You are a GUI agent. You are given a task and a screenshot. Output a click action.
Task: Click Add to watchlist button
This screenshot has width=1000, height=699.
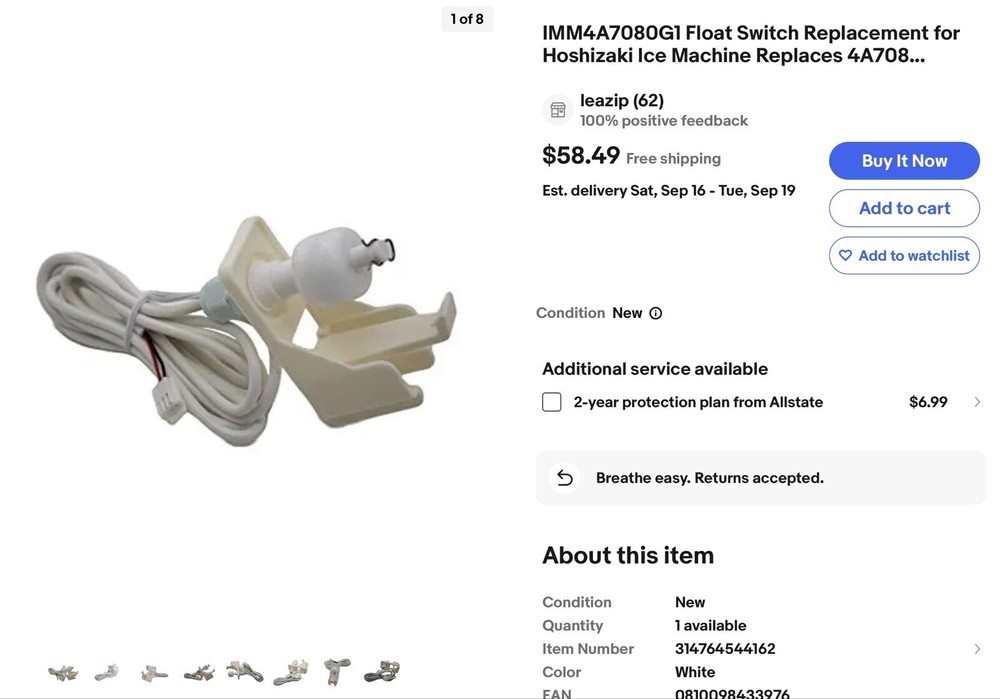pos(904,256)
